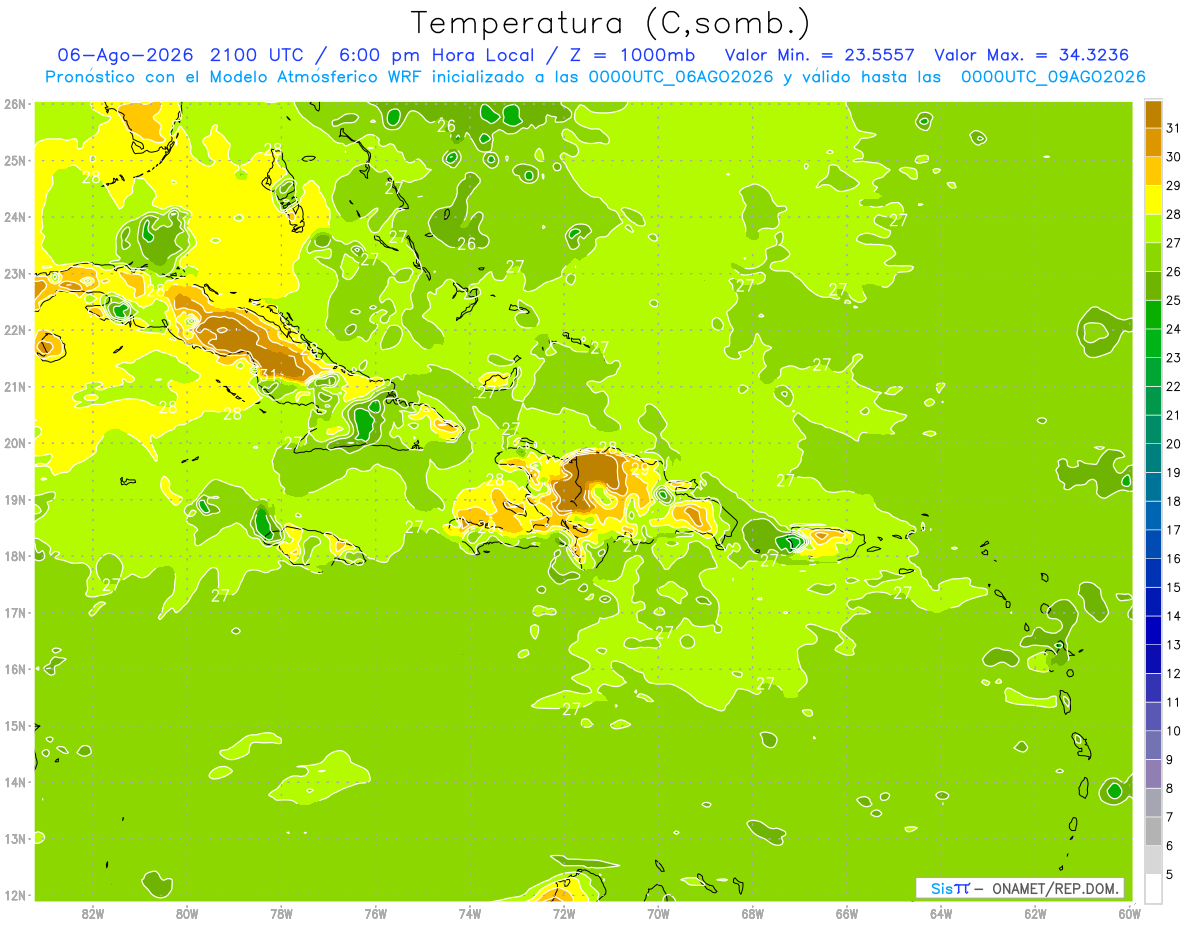Click the contour label 31 over Cuba

268,375
